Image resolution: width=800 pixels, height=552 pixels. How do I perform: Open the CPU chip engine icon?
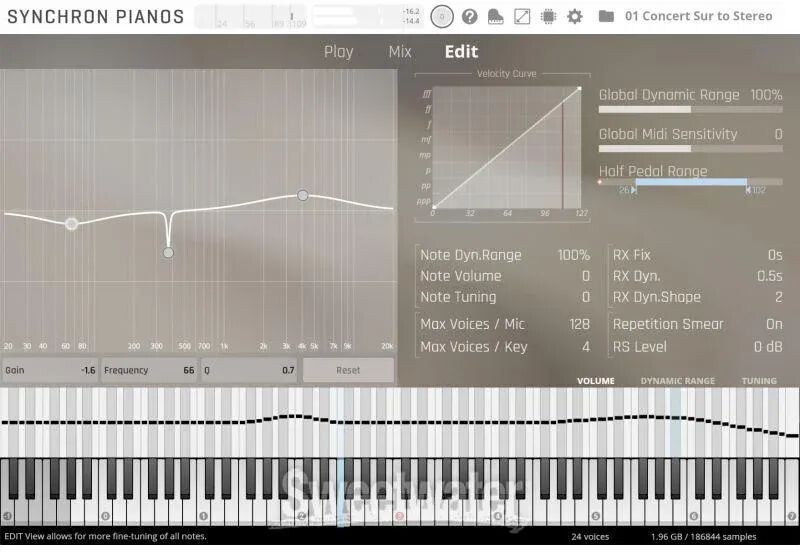(x=548, y=16)
